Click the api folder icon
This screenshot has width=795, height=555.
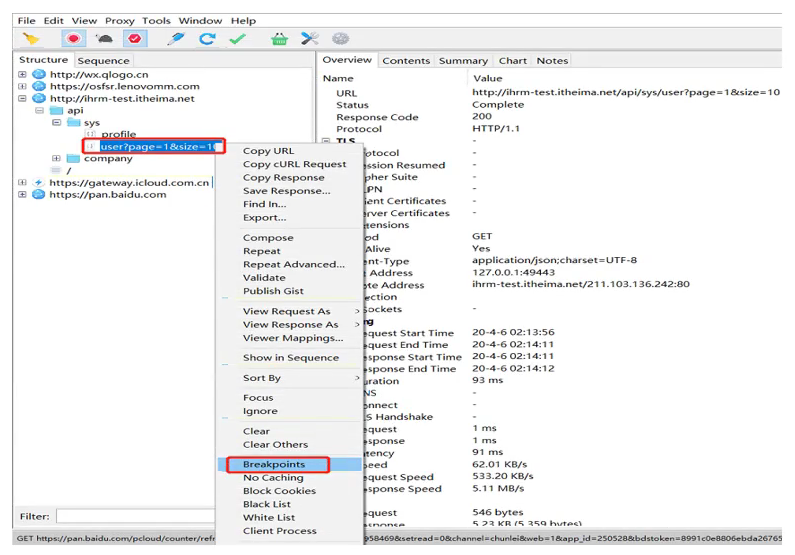pos(56,110)
